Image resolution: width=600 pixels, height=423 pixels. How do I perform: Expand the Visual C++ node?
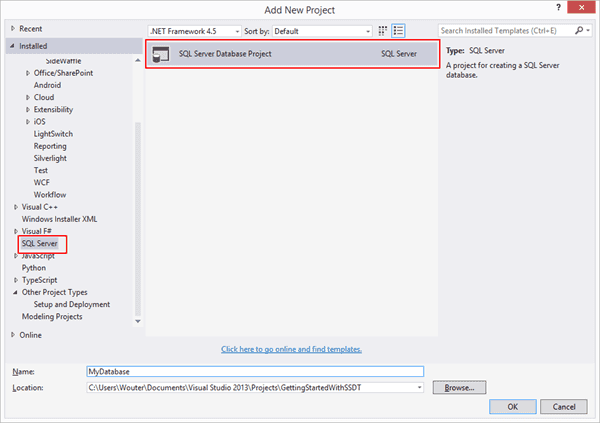pos(16,207)
